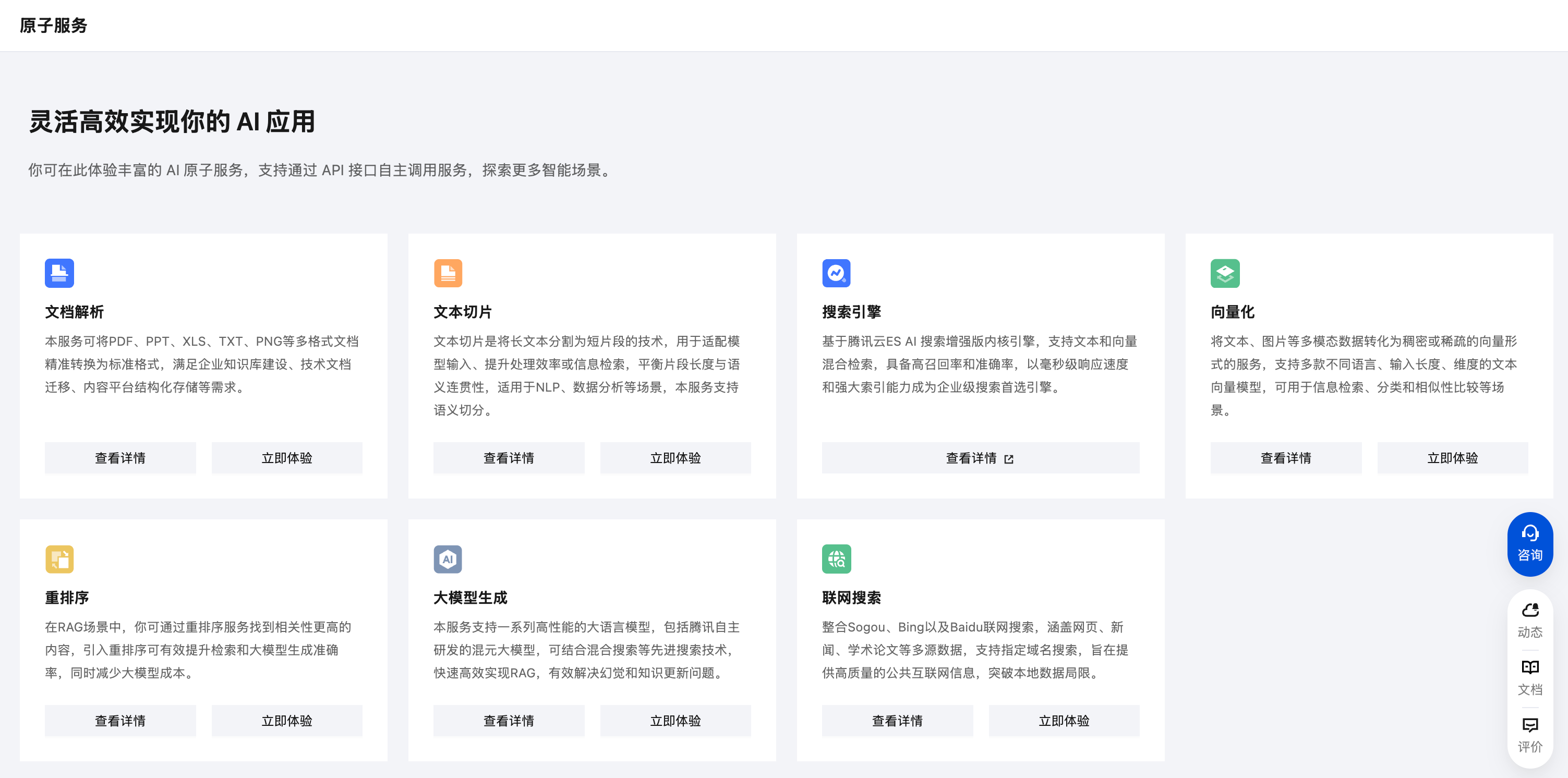
Task: Click the yellow 重排序 icon
Action: (x=59, y=558)
